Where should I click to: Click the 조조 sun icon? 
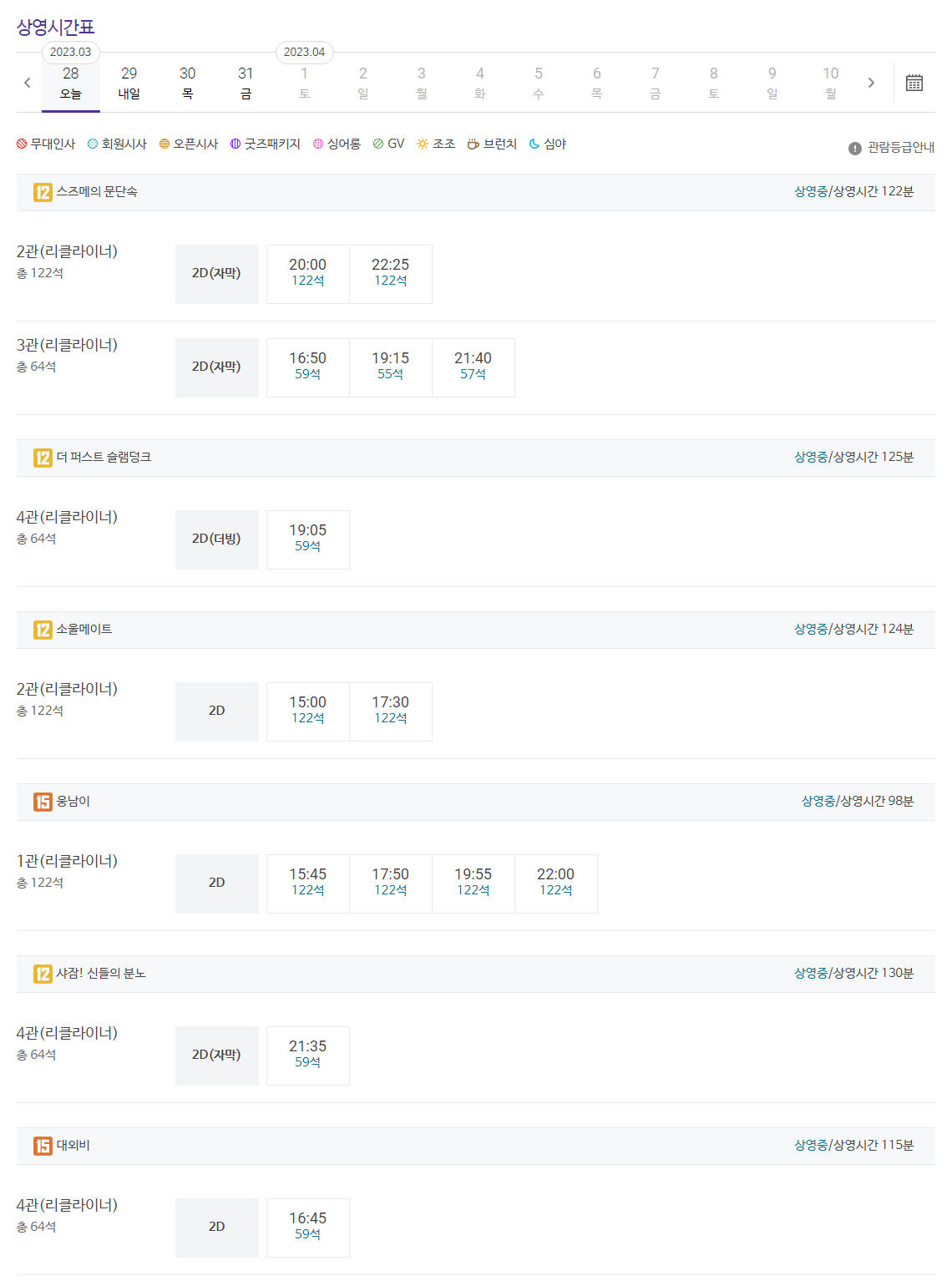pos(423,144)
